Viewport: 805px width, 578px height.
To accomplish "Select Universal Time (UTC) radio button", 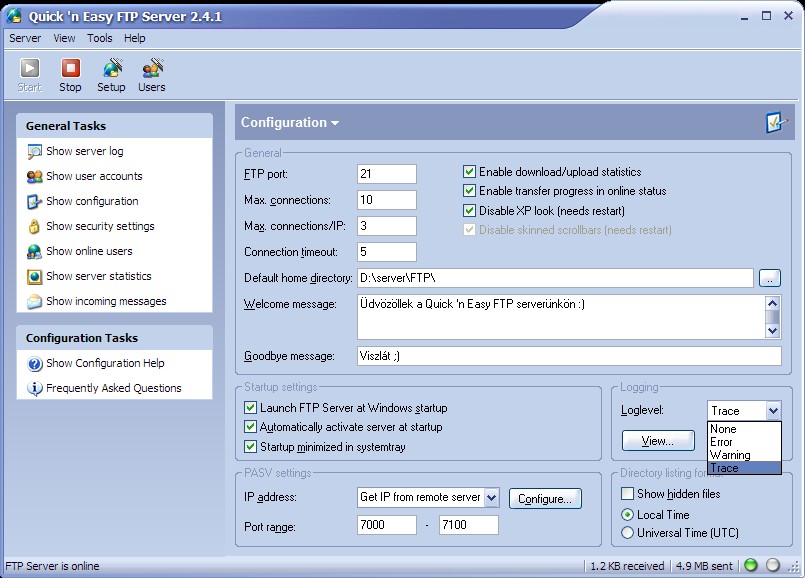I will pyautogui.click(x=627, y=533).
